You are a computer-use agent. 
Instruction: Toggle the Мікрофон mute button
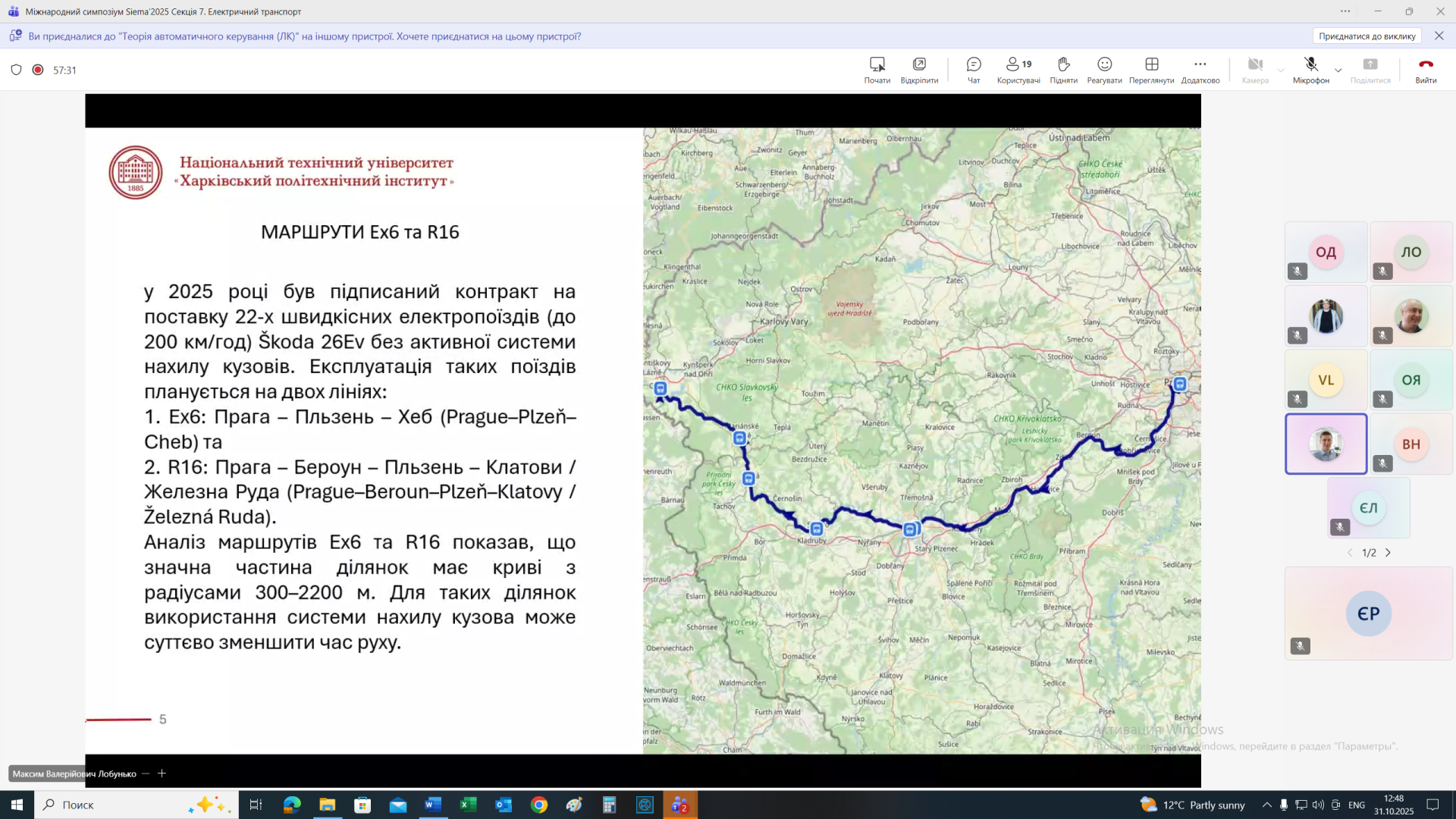click(1310, 69)
